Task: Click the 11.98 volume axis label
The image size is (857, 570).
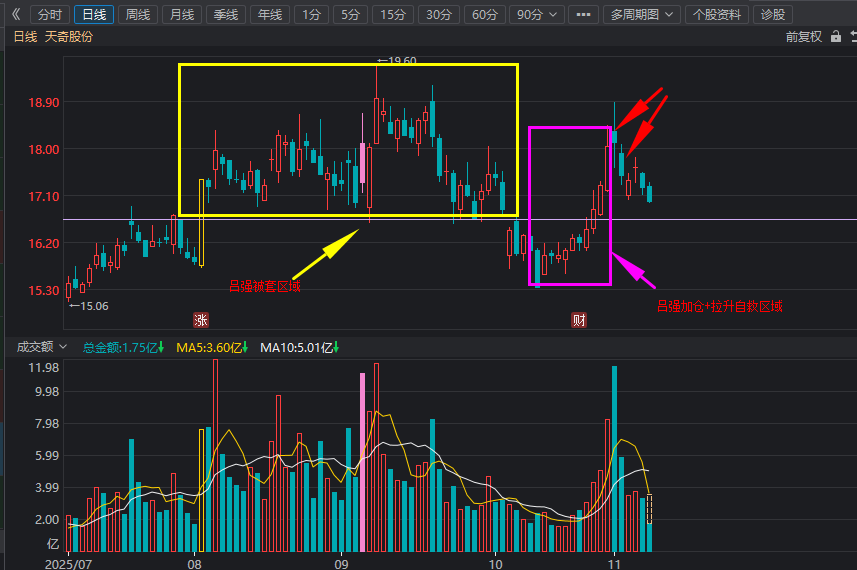Action: [x=44, y=367]
